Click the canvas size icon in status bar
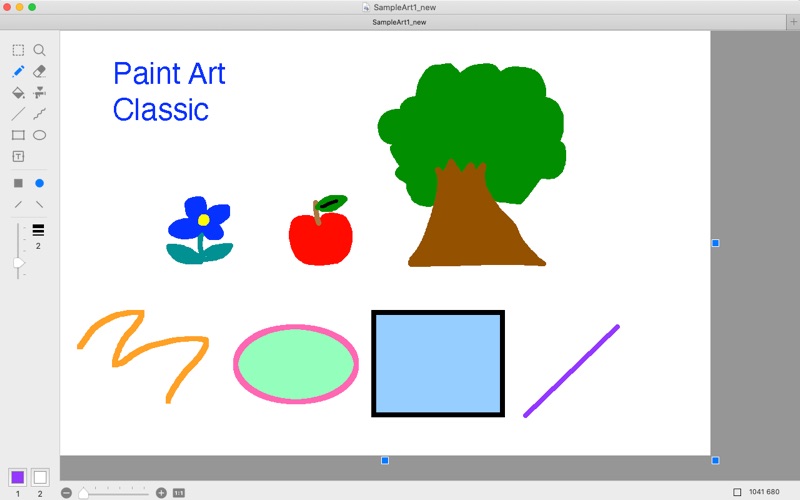The image size is (800, 500). [737, 492]
